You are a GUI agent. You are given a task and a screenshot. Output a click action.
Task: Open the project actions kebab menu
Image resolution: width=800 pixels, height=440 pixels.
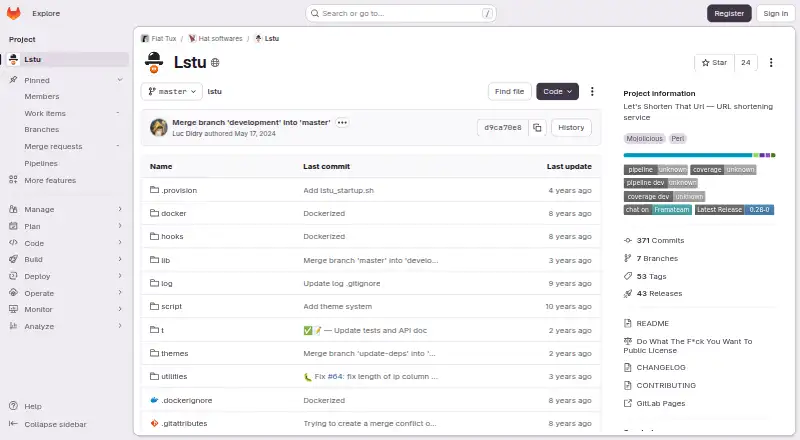point(771,62)
